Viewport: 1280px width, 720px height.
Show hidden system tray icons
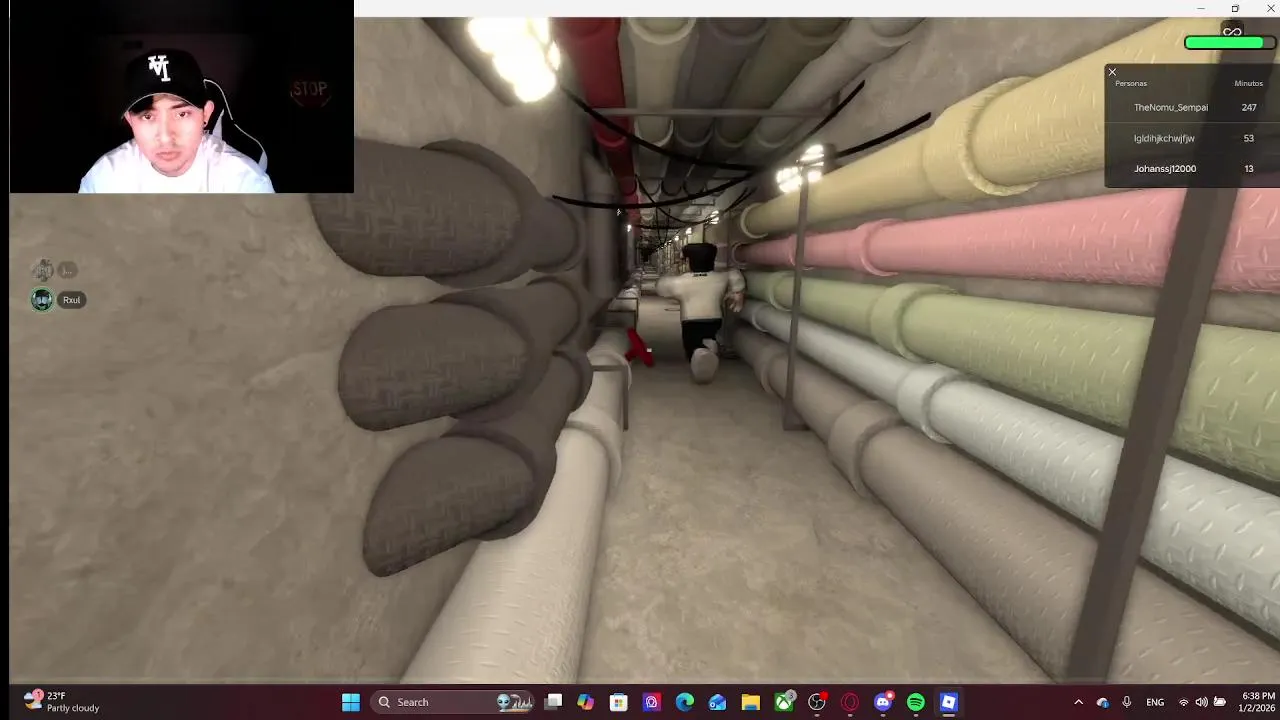(x=1078, y=702)
